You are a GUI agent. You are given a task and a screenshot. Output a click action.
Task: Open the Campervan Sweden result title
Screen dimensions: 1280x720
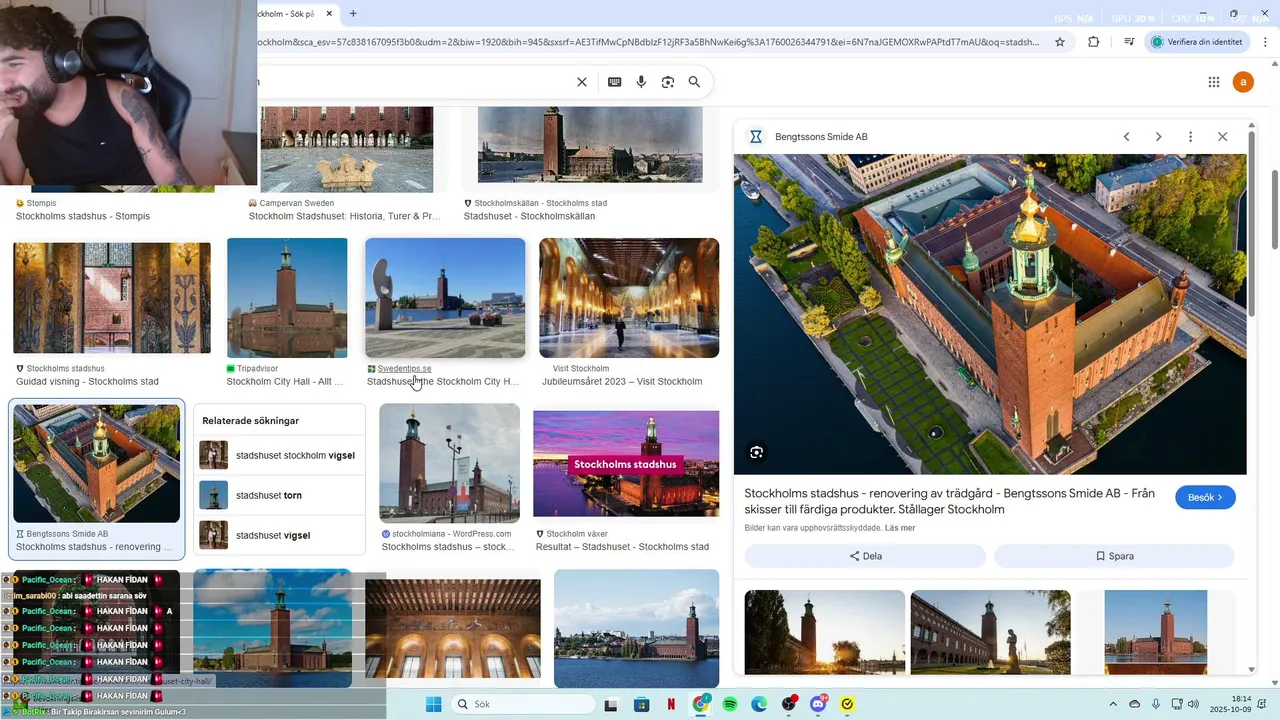[x=344, y=216]
